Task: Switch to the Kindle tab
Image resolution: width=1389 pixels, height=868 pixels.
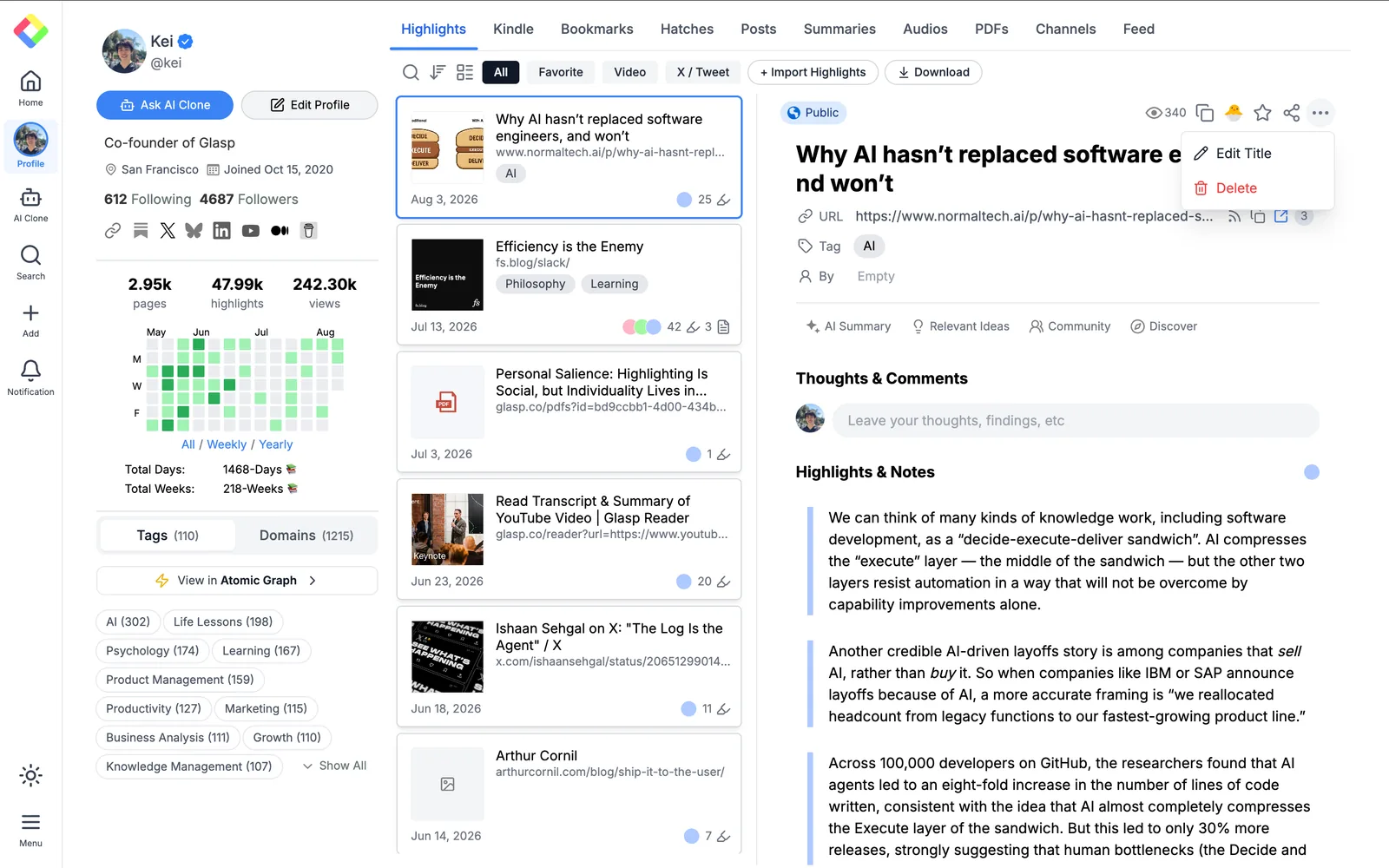Action: point(513,29)
